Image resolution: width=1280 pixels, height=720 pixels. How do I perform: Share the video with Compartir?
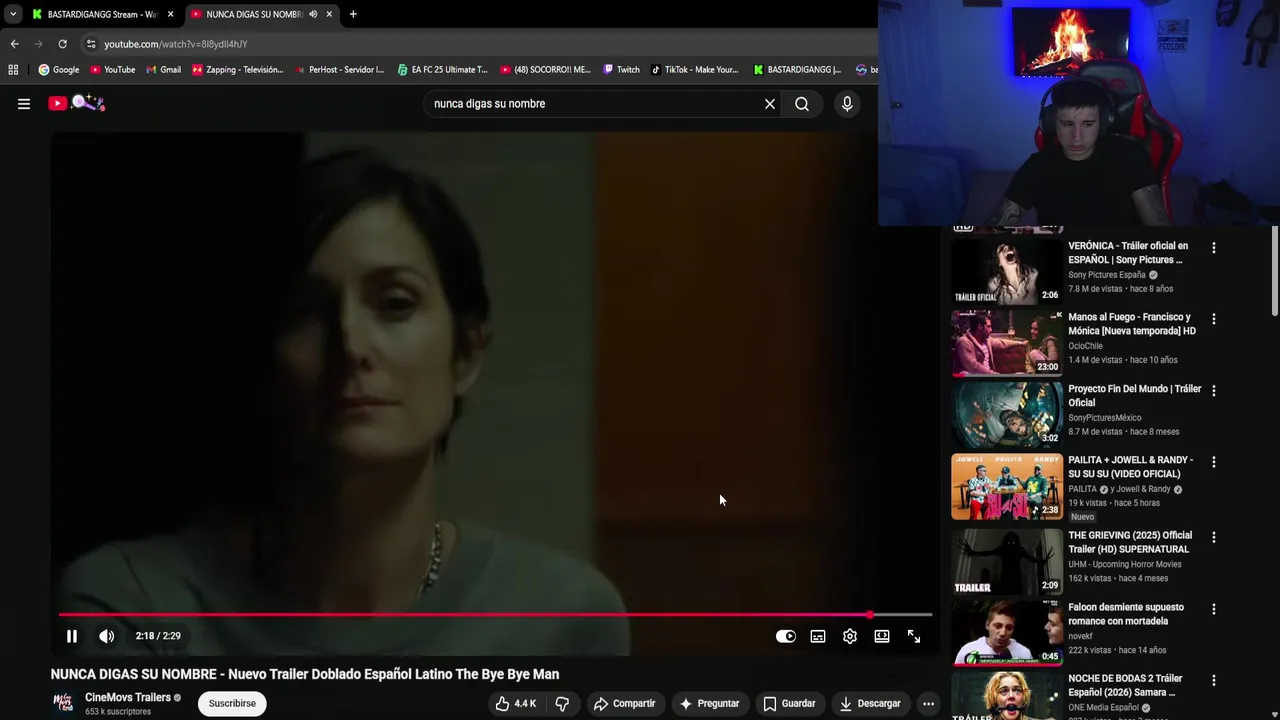pos(624,703)
